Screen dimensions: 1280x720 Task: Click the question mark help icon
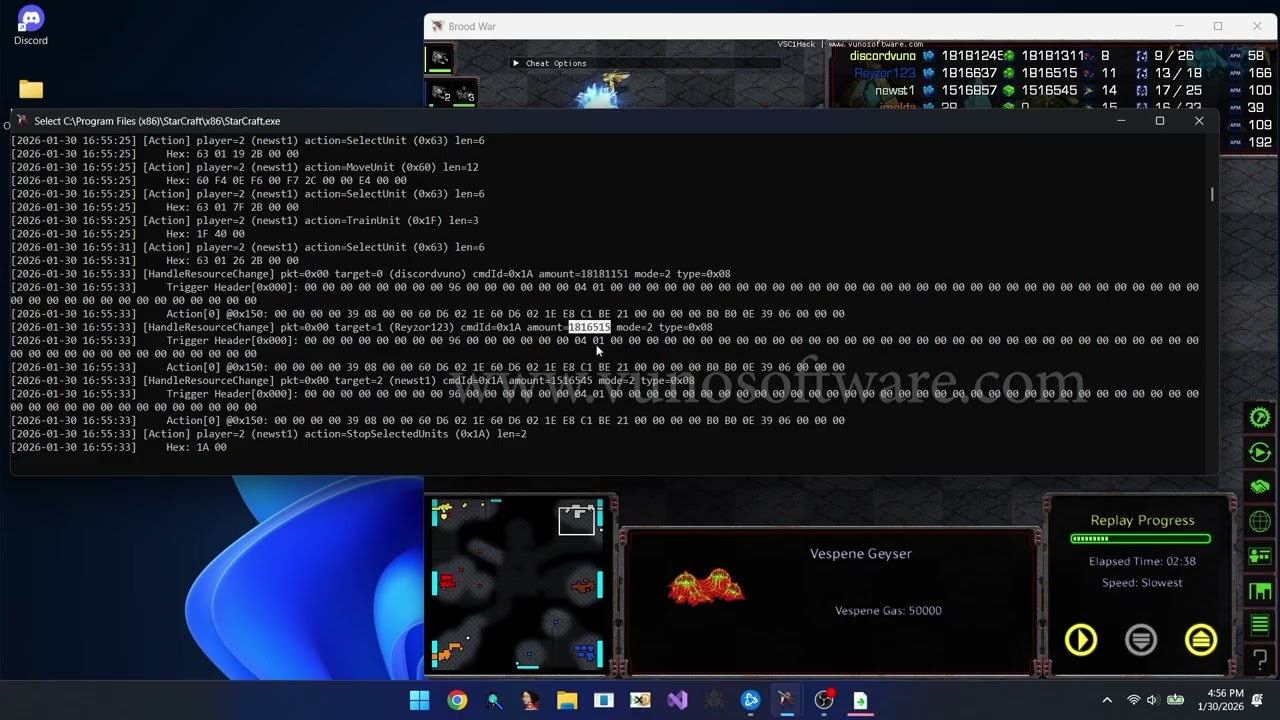1260,659
